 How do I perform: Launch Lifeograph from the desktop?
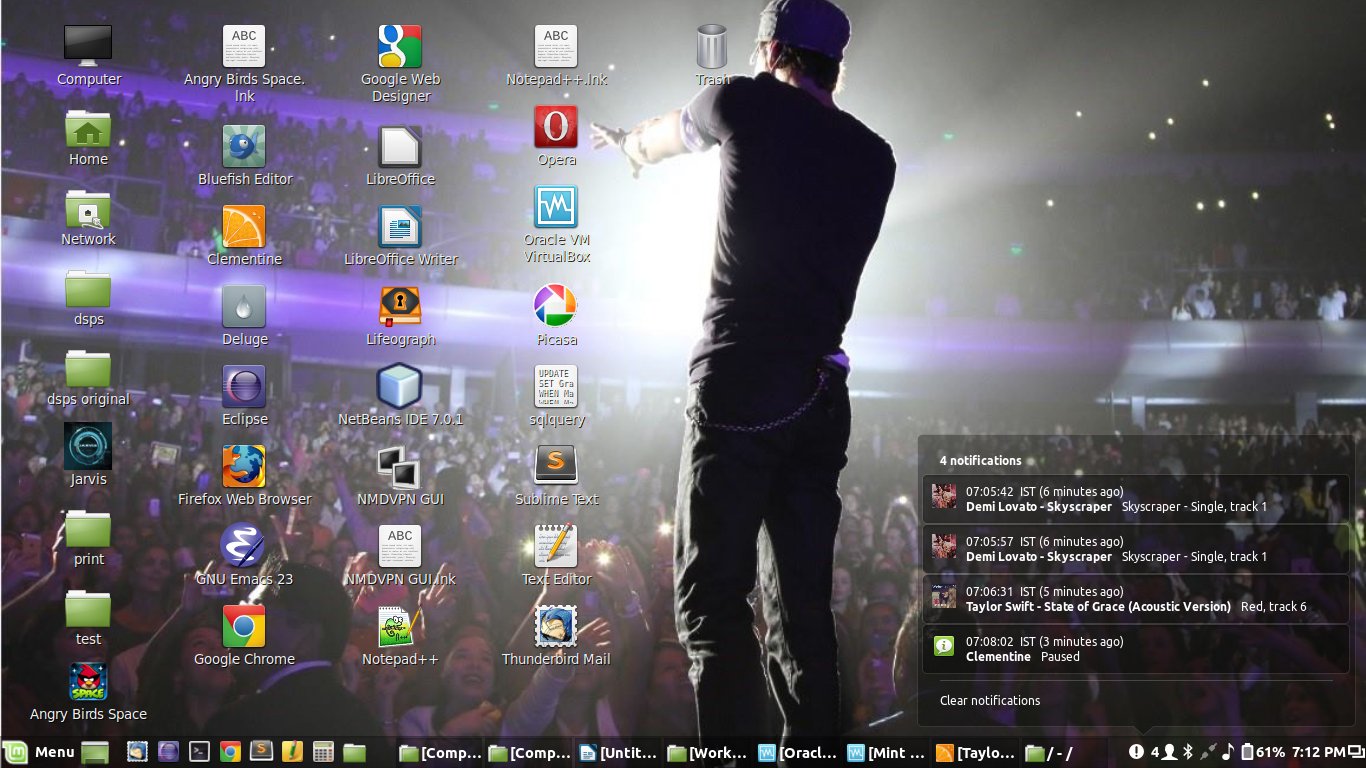click(400, 307)
